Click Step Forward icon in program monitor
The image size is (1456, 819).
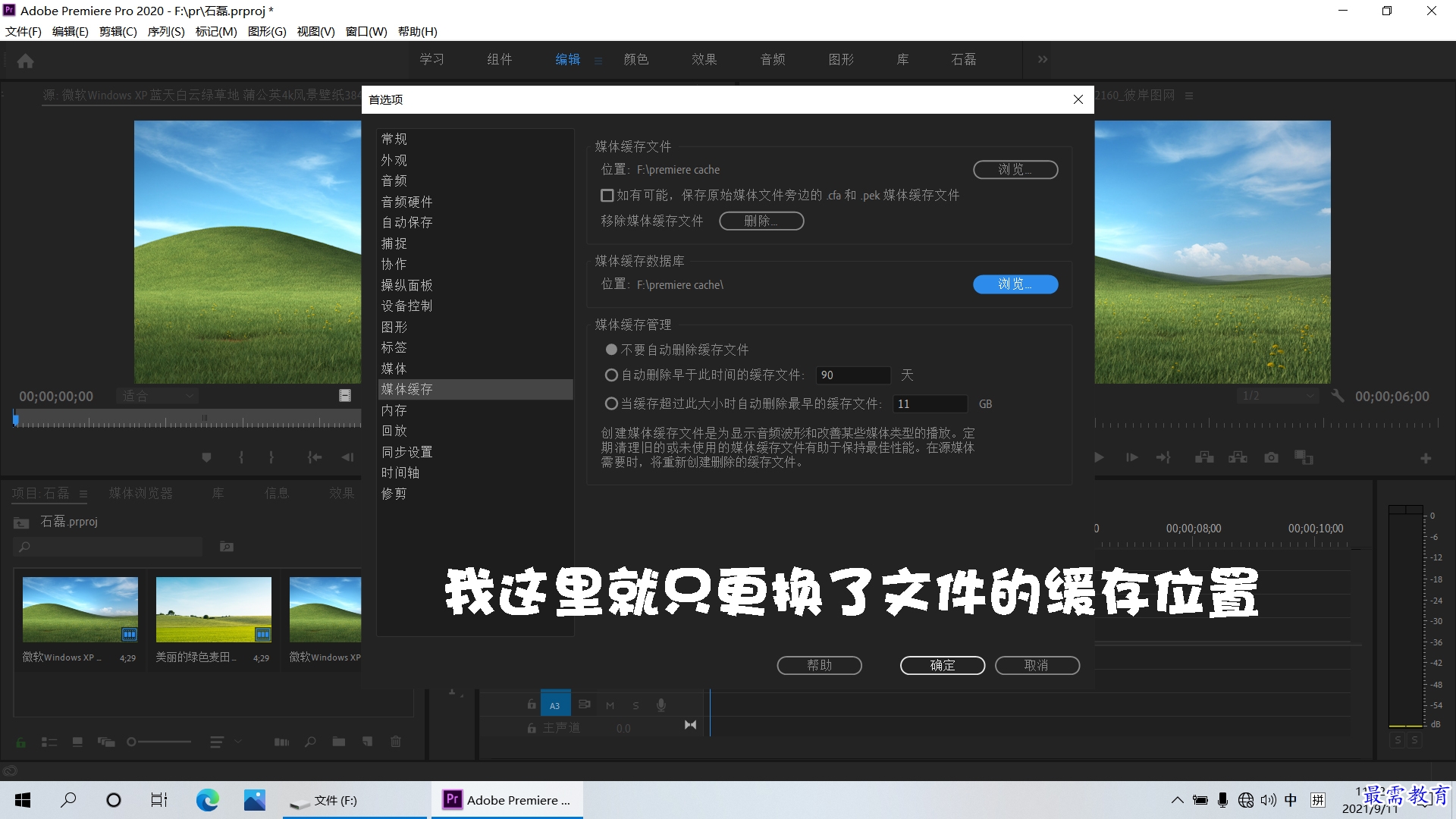pos(1132,457)
